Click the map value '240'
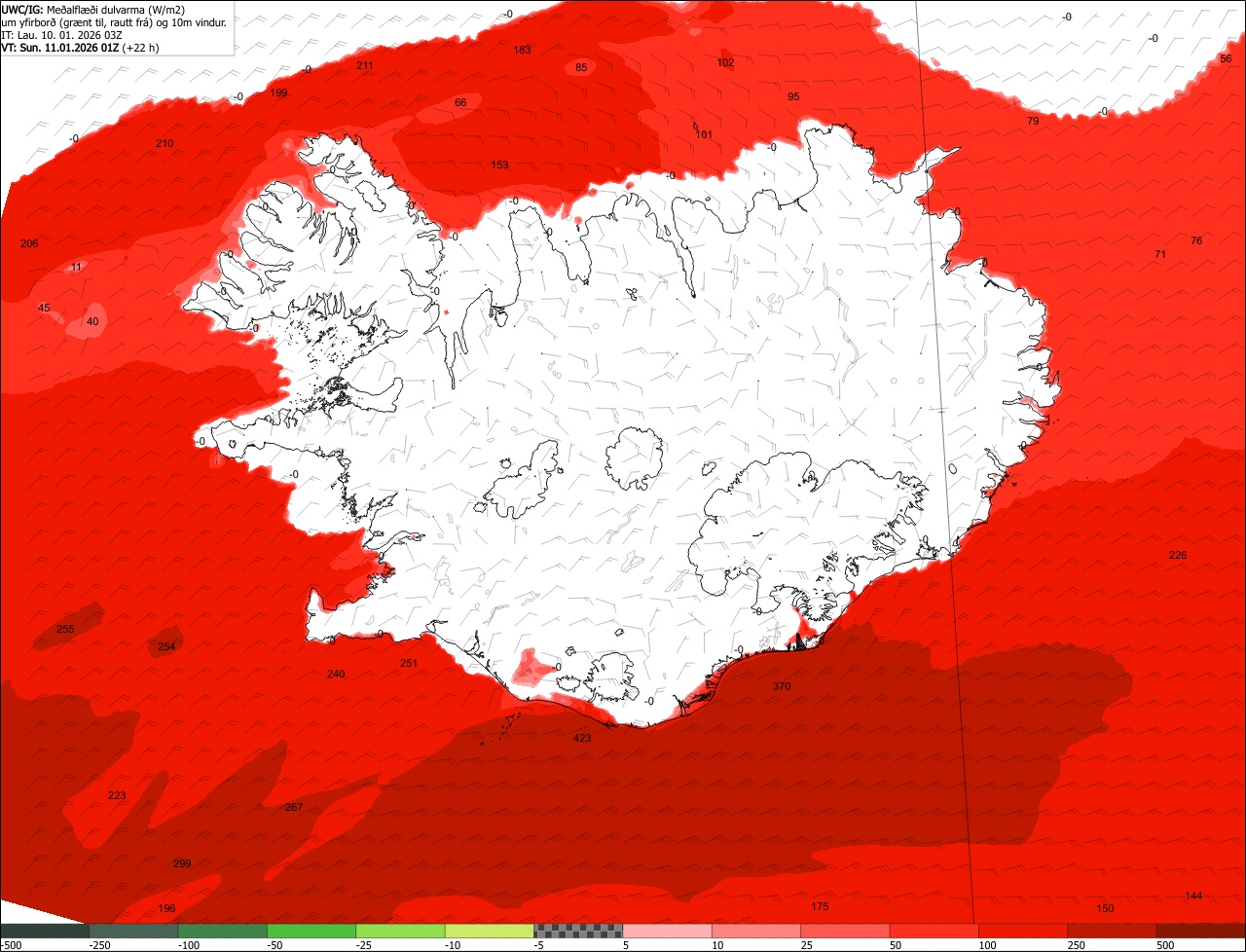 336,674
